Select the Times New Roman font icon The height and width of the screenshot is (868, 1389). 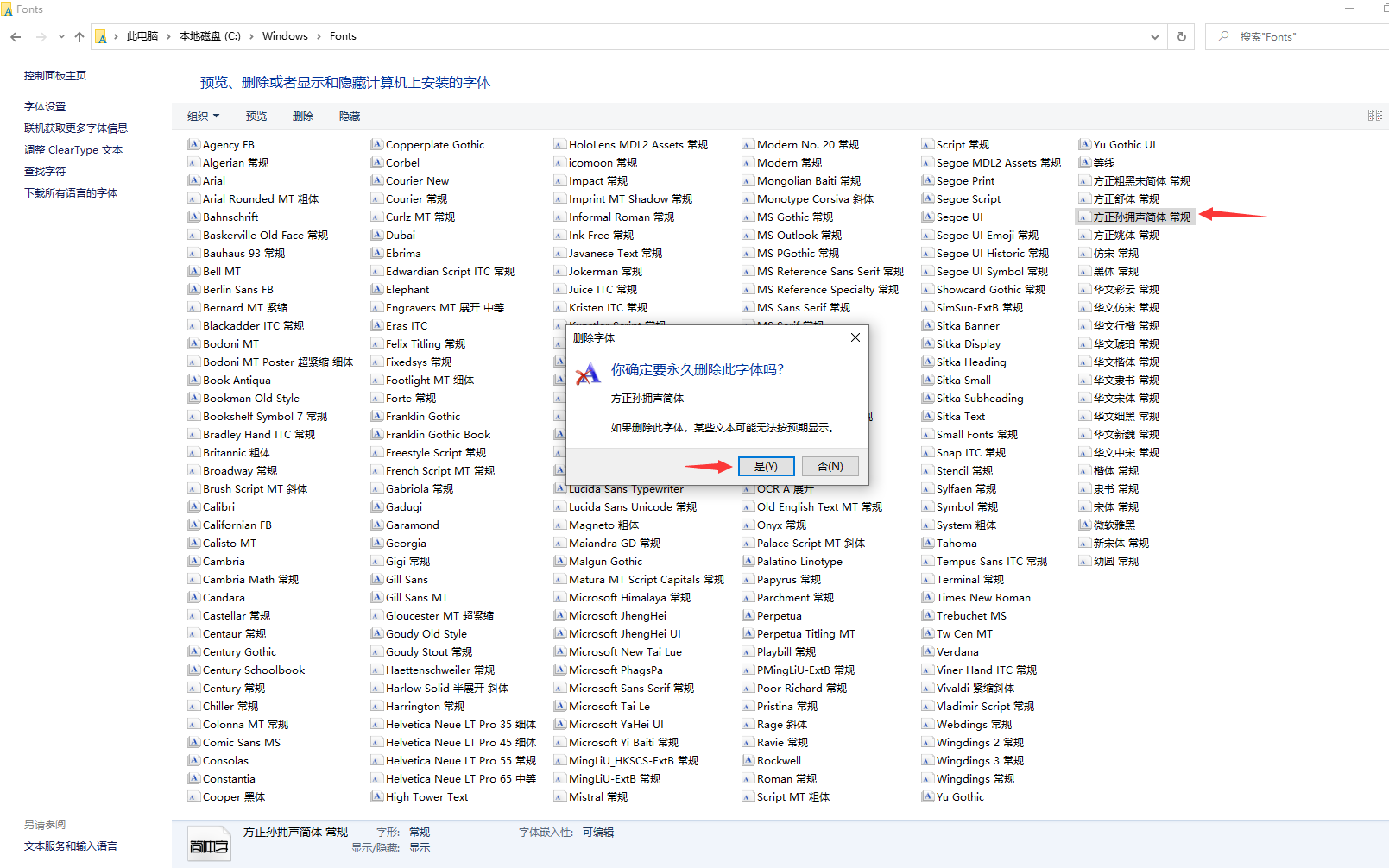tap(928, 598)
